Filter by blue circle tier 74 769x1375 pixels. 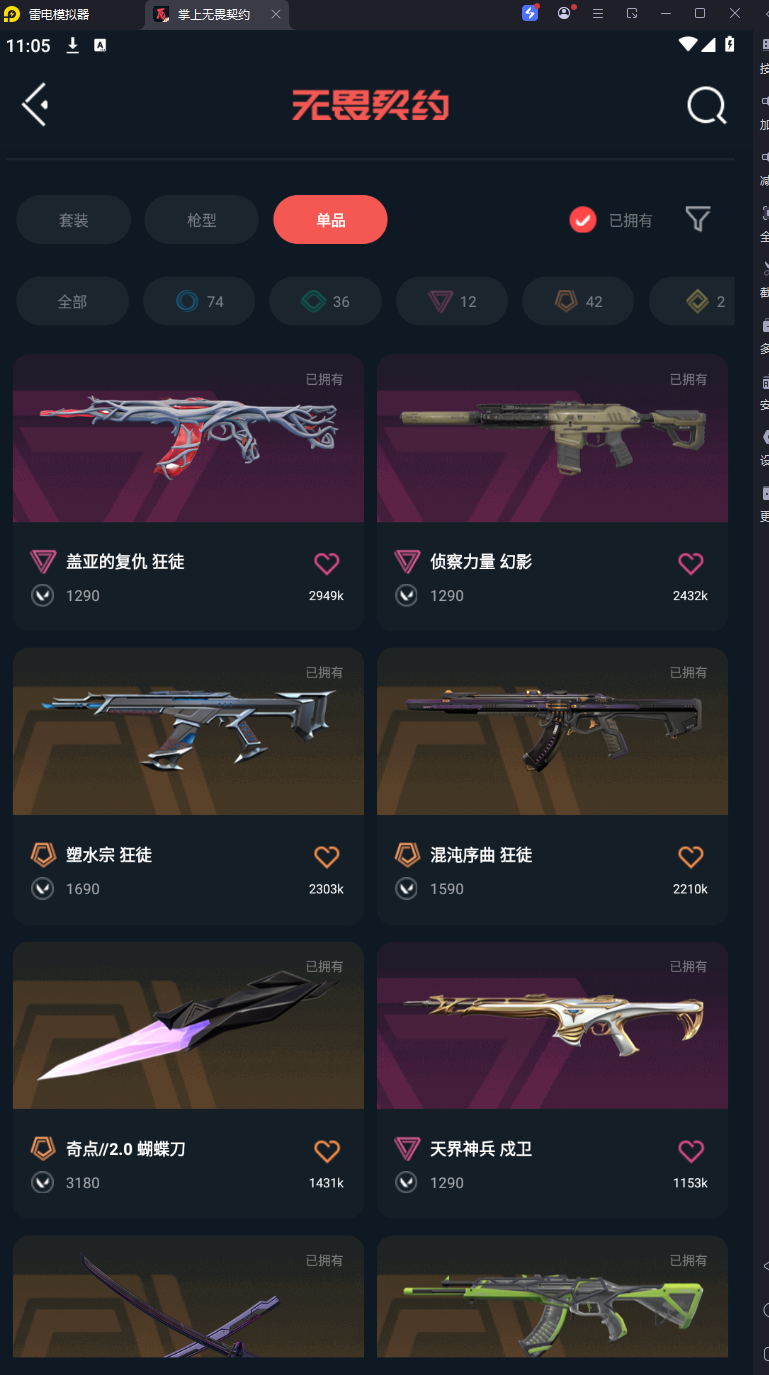pos(199,301)
